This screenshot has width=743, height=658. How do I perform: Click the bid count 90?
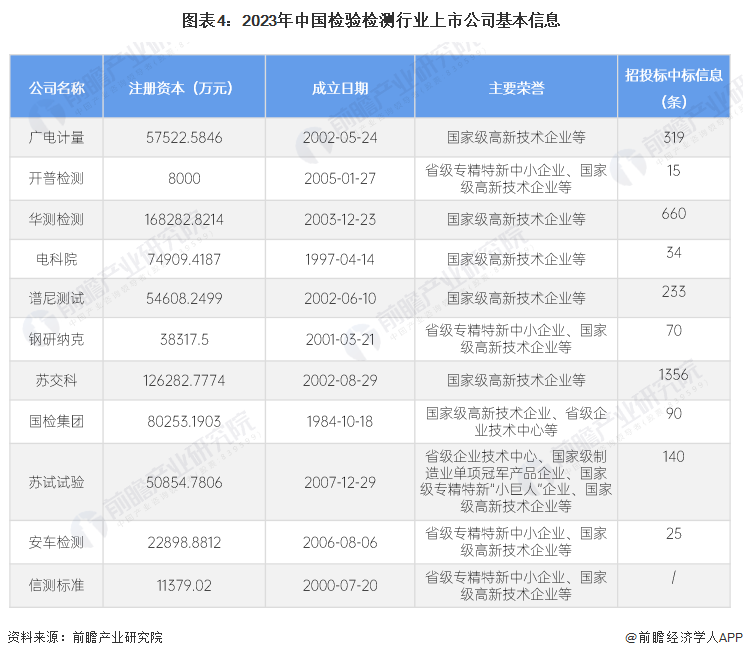pyautogui.click(x=673, y=414)
